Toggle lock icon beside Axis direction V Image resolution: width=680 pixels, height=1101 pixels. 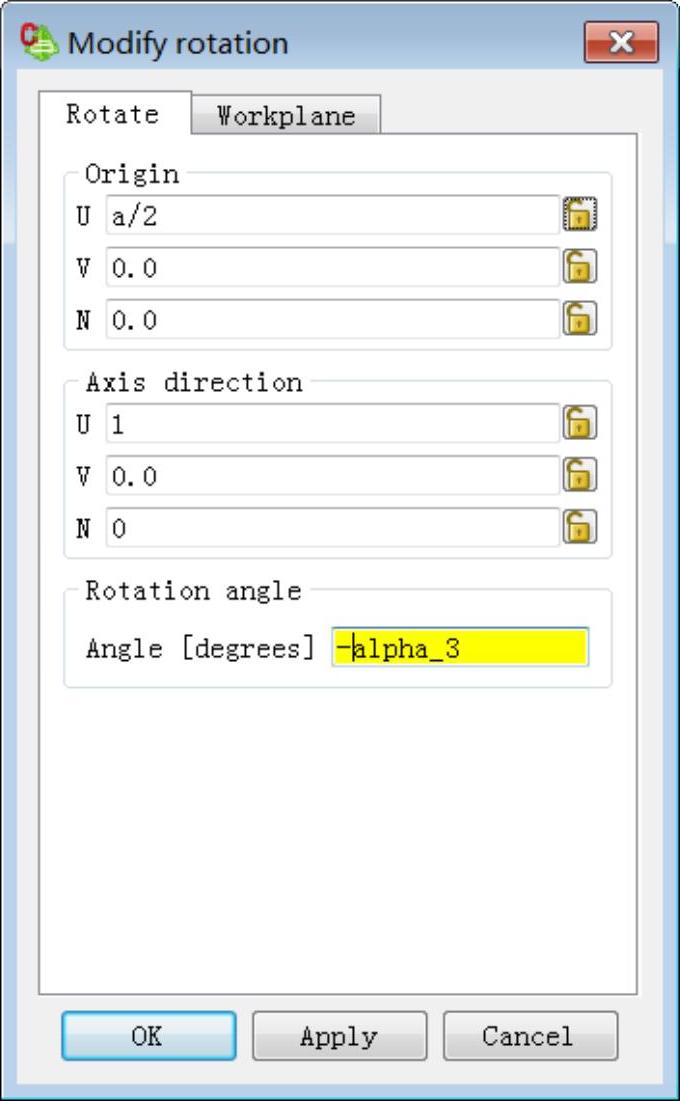coord(580,475)
